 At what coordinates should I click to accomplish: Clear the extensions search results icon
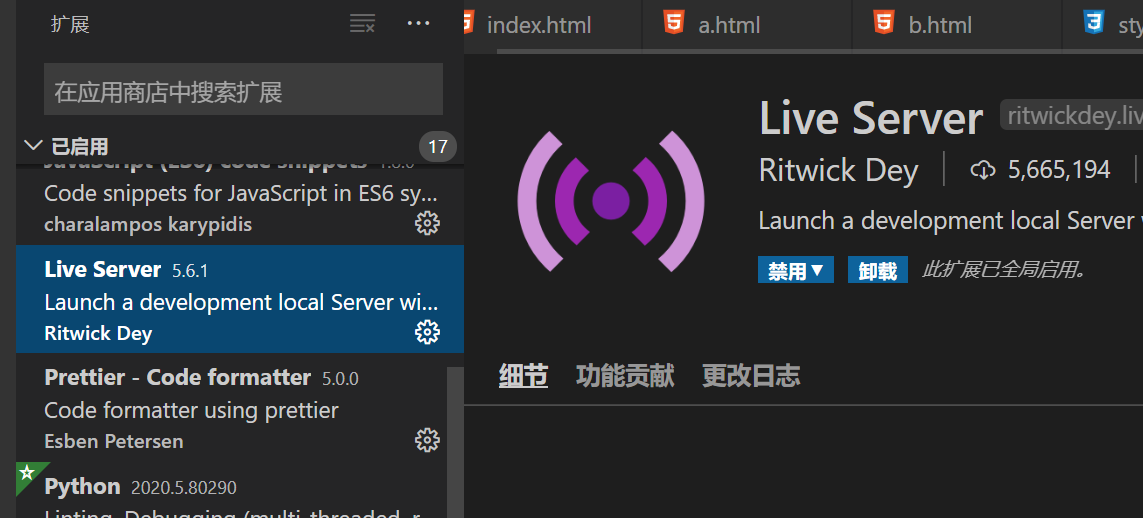362,23
